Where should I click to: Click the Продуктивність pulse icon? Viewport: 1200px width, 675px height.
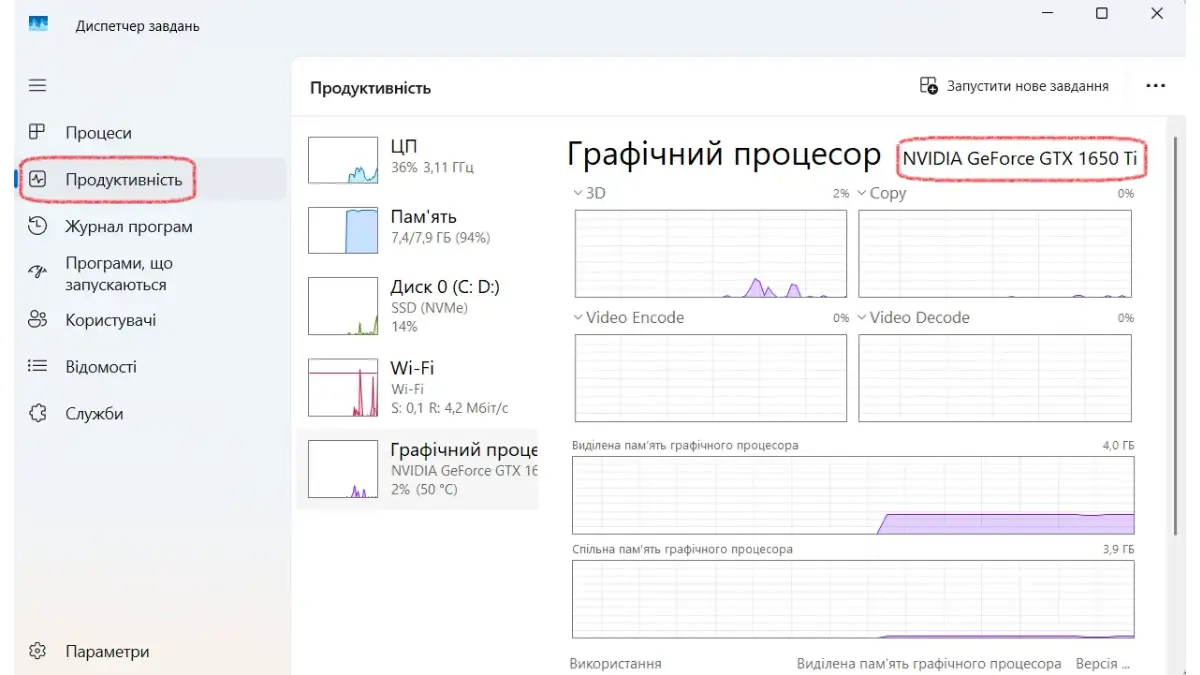pyautogui.click(x=37, y=180)
